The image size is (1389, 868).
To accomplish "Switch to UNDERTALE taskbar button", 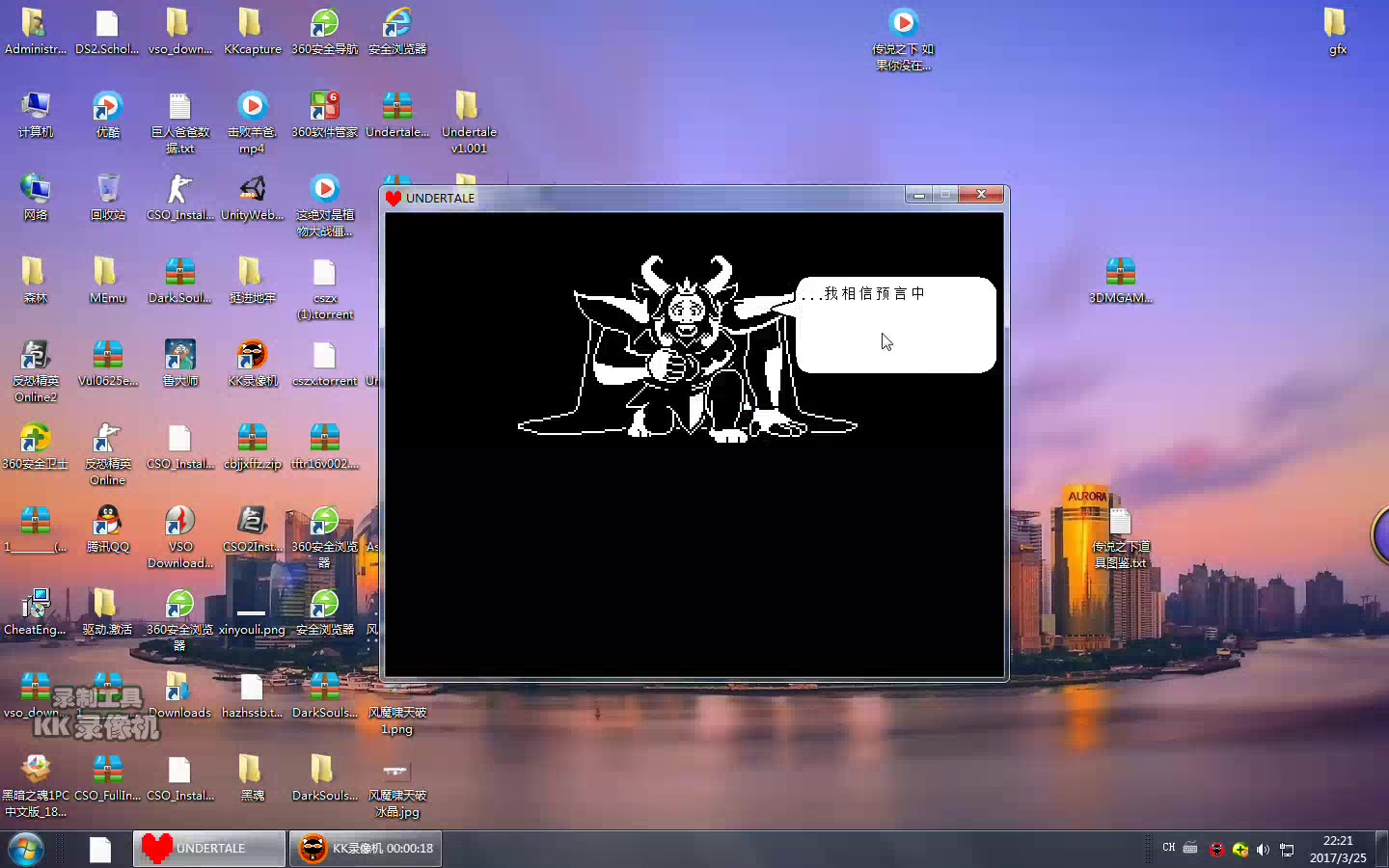I will [x=209, y=849].
